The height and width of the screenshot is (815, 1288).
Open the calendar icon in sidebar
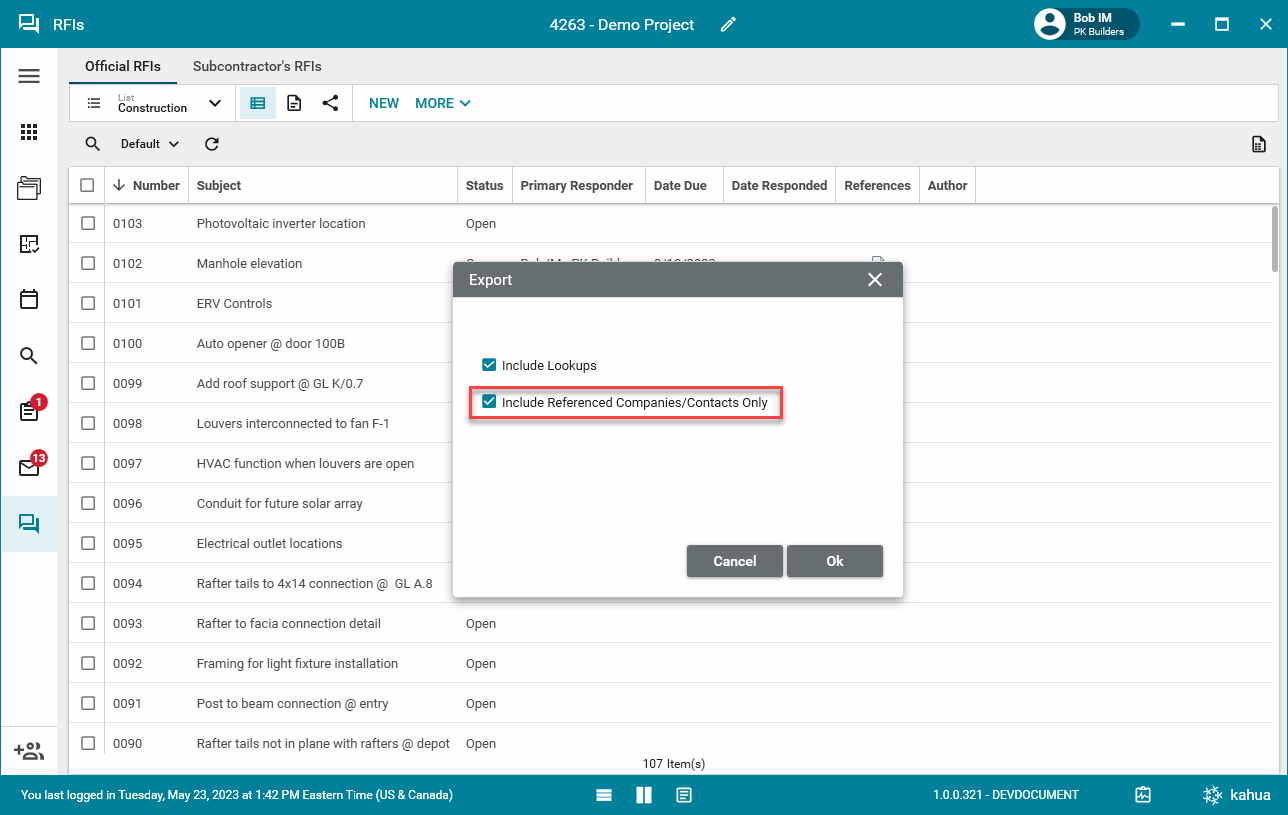(29, 299)
